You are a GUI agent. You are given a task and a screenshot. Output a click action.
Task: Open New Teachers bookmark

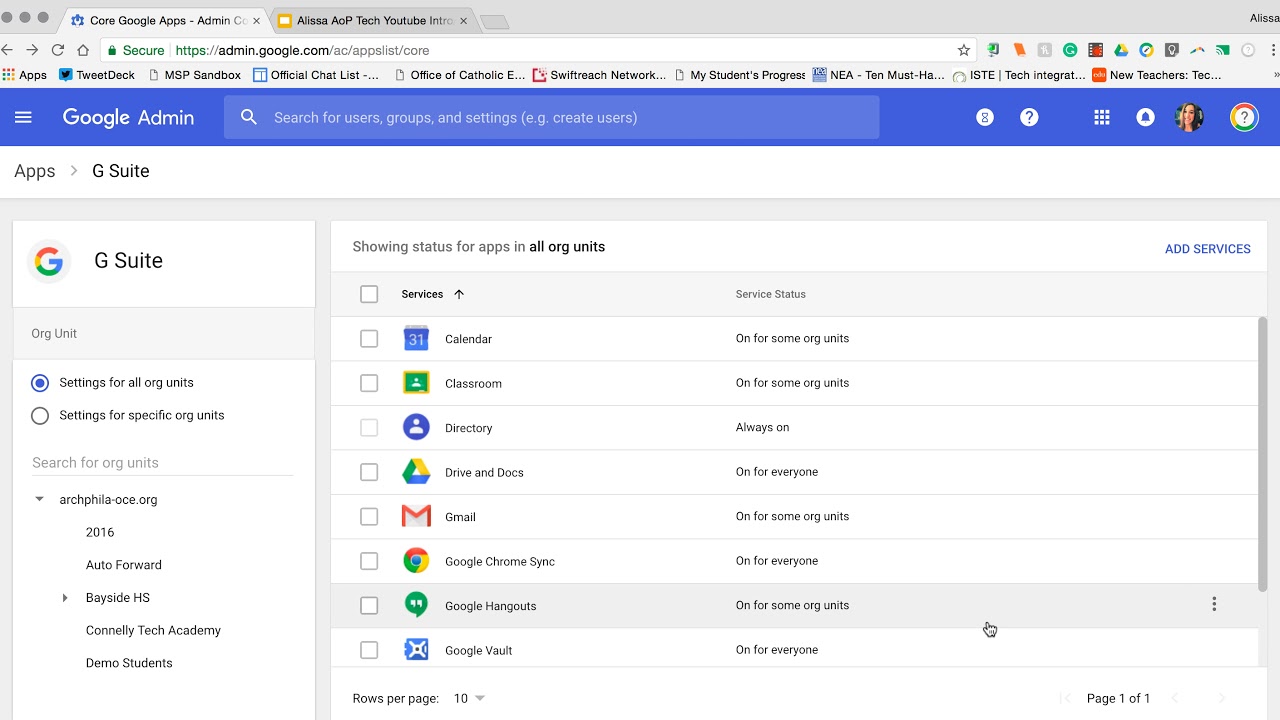point(1157,75)
